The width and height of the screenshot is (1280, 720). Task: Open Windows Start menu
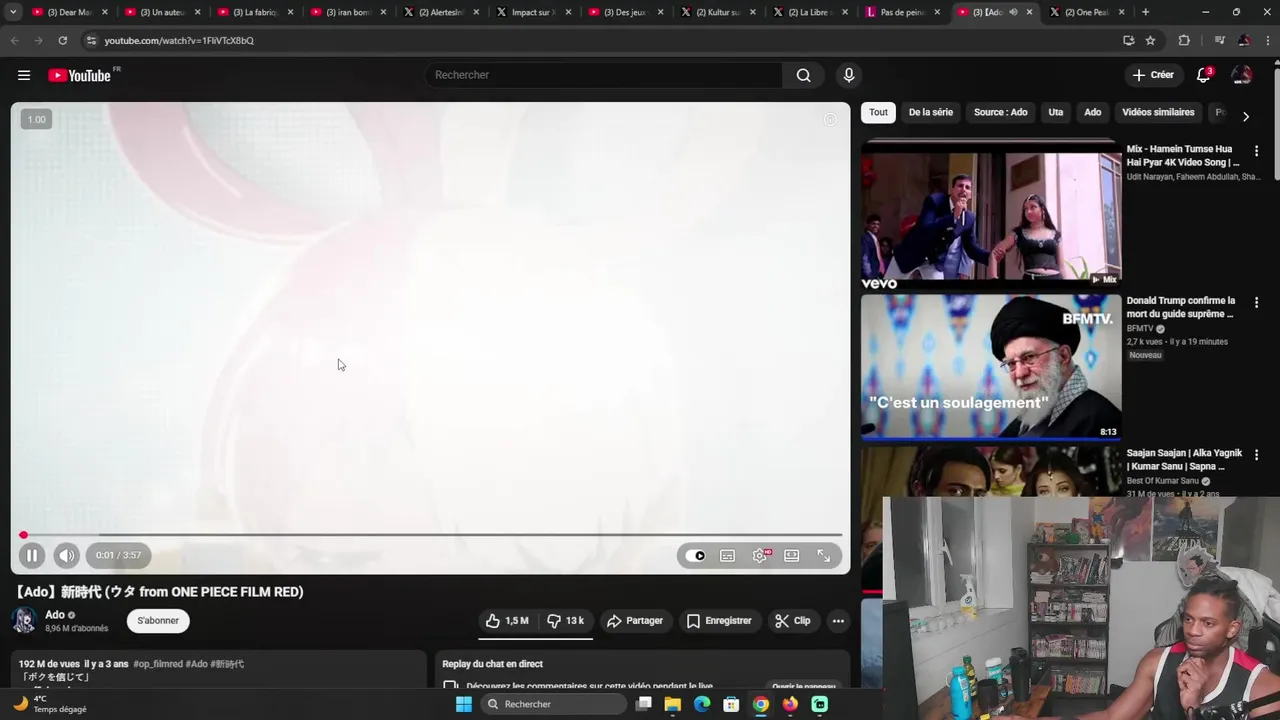point(464,704)
